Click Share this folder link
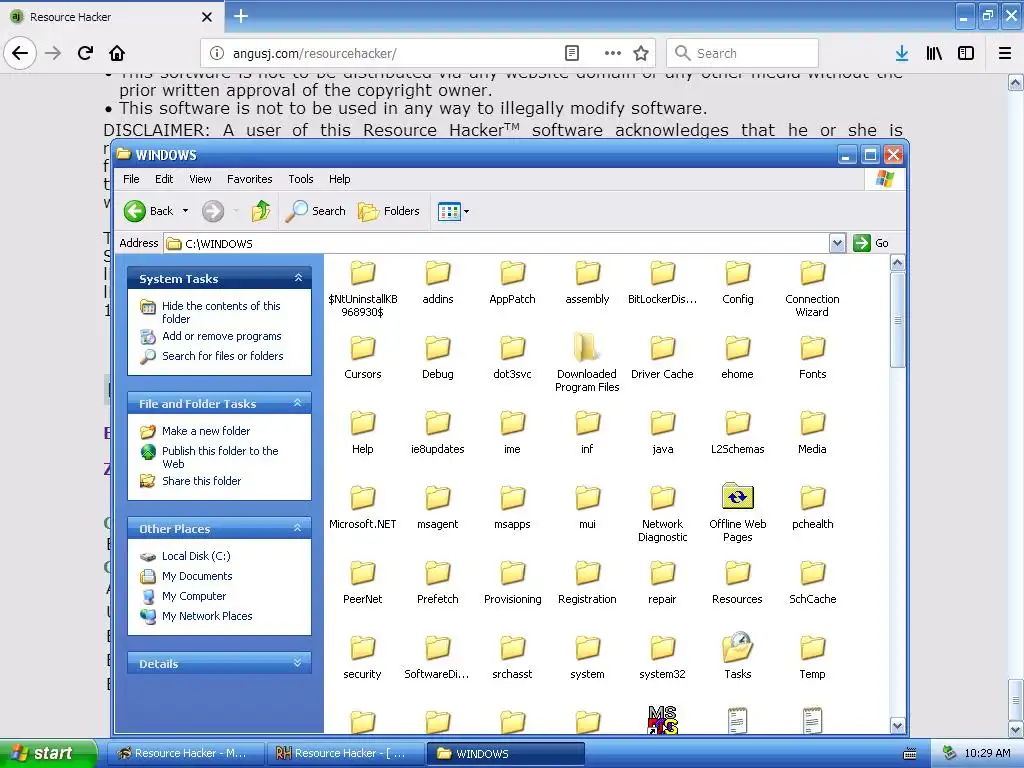Viewport: 1024px width, 768px height. click(201, 481)
